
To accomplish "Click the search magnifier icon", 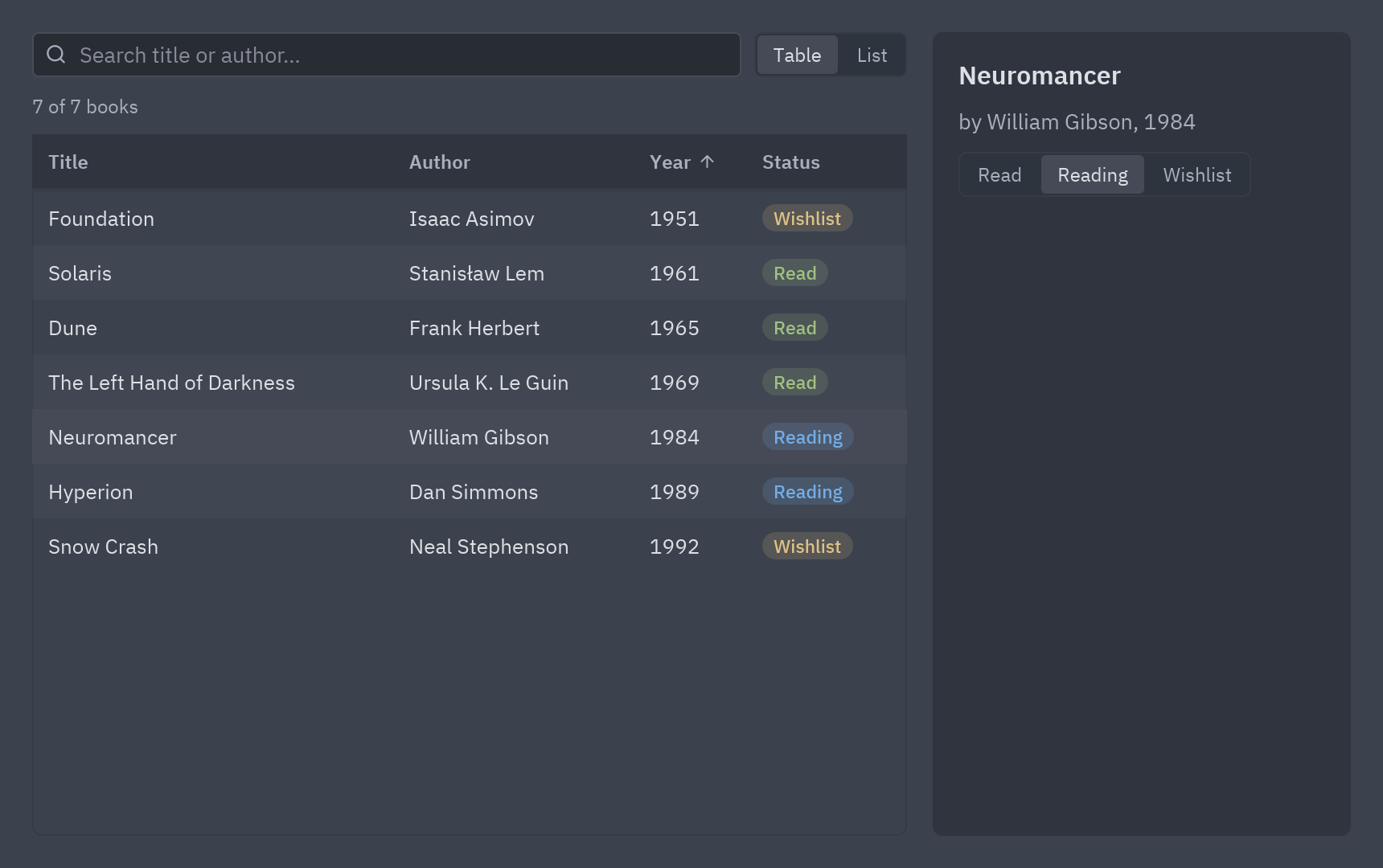I will tap(55, 55).
